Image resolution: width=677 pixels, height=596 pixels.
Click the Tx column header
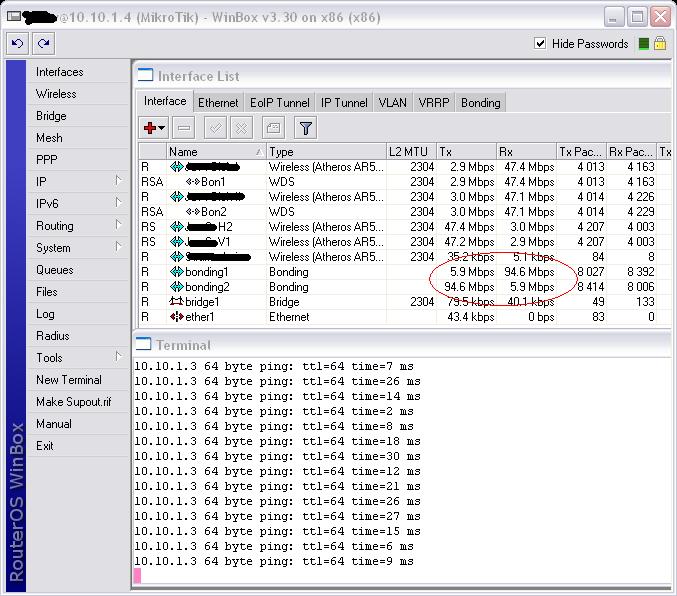[466, 152]
